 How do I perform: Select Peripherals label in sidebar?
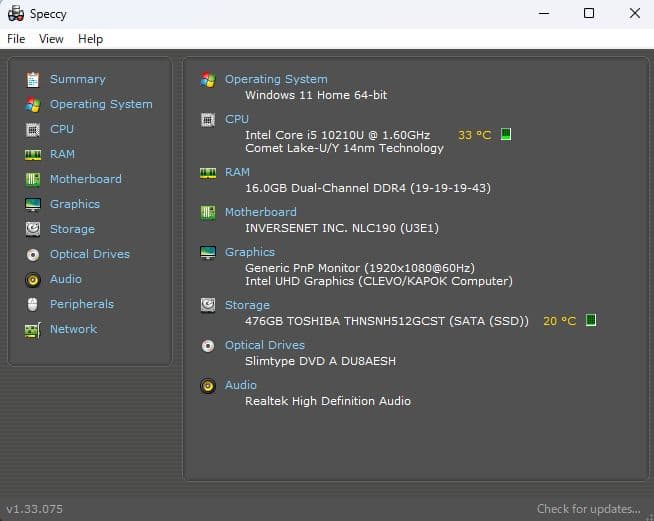[x=82, y=304]
